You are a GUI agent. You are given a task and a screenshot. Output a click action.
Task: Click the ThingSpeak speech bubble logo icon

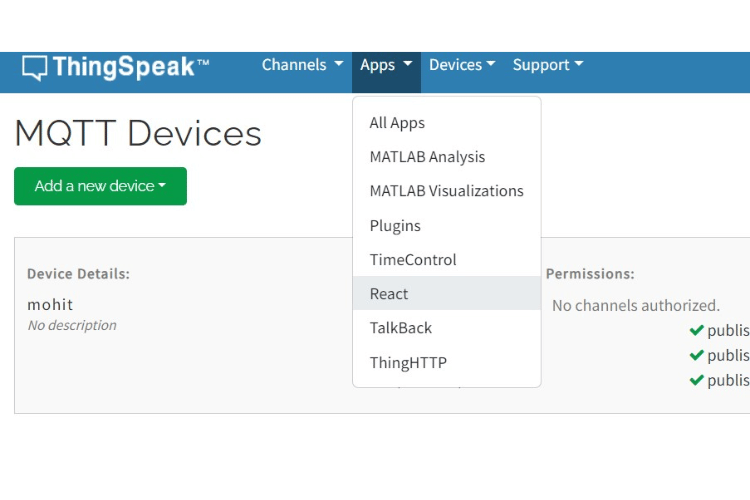[34, 67]
